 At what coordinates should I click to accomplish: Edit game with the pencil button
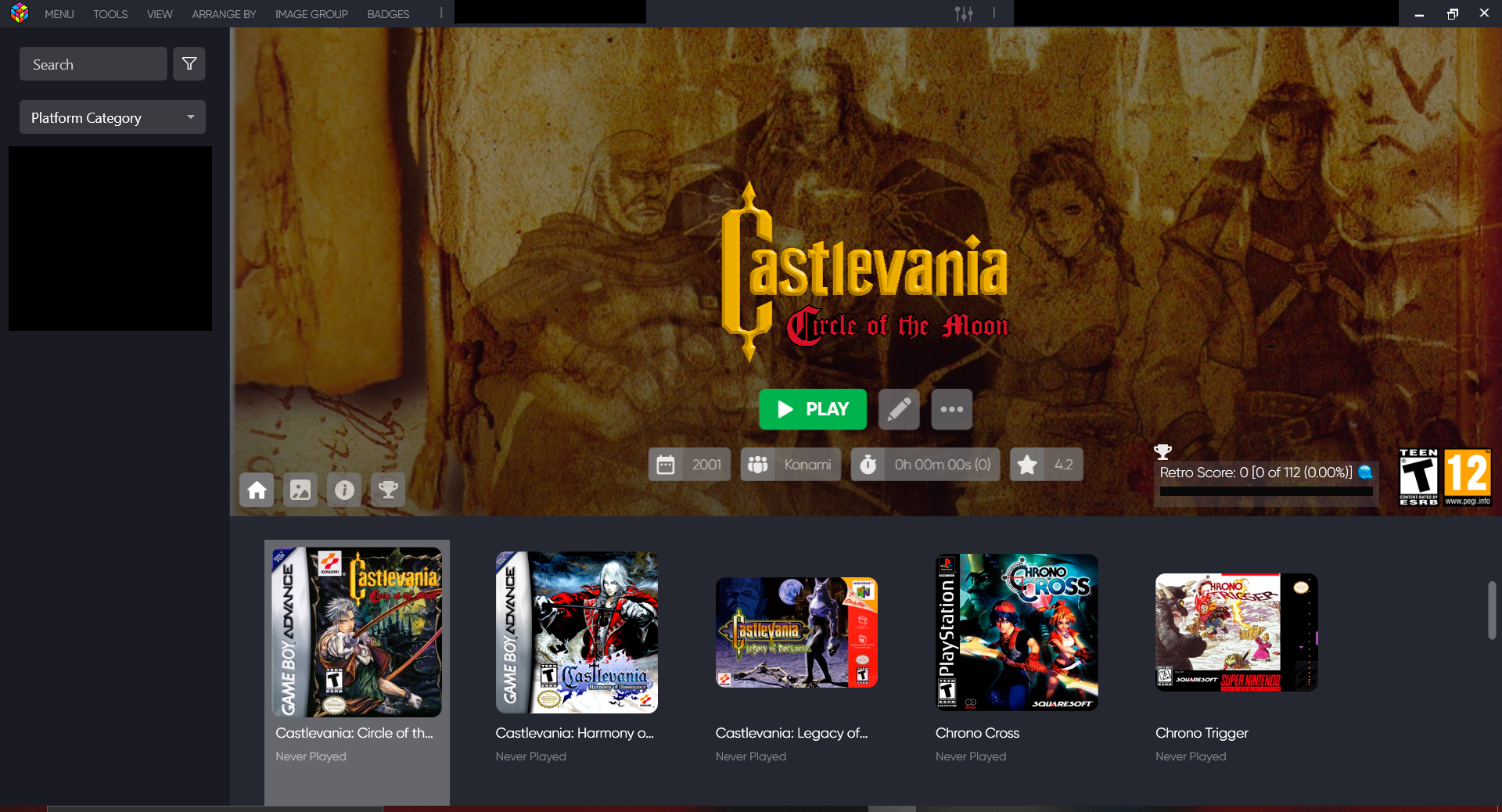[899, 409]
